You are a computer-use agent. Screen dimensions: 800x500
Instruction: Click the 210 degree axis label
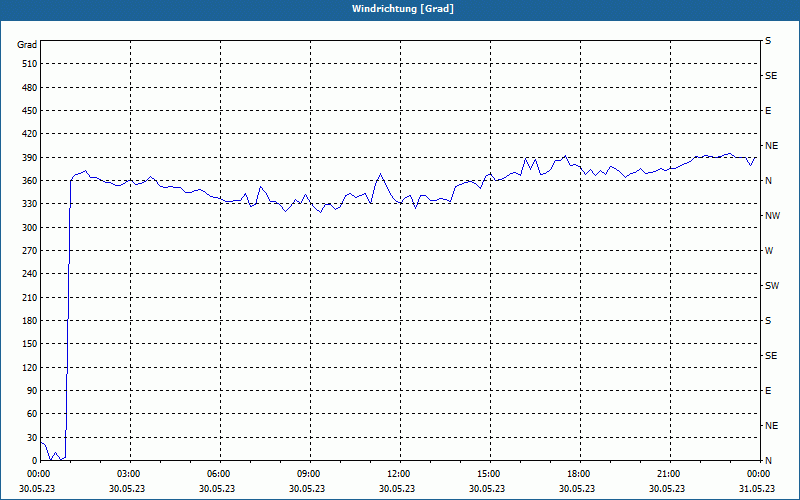pos(30,297)
